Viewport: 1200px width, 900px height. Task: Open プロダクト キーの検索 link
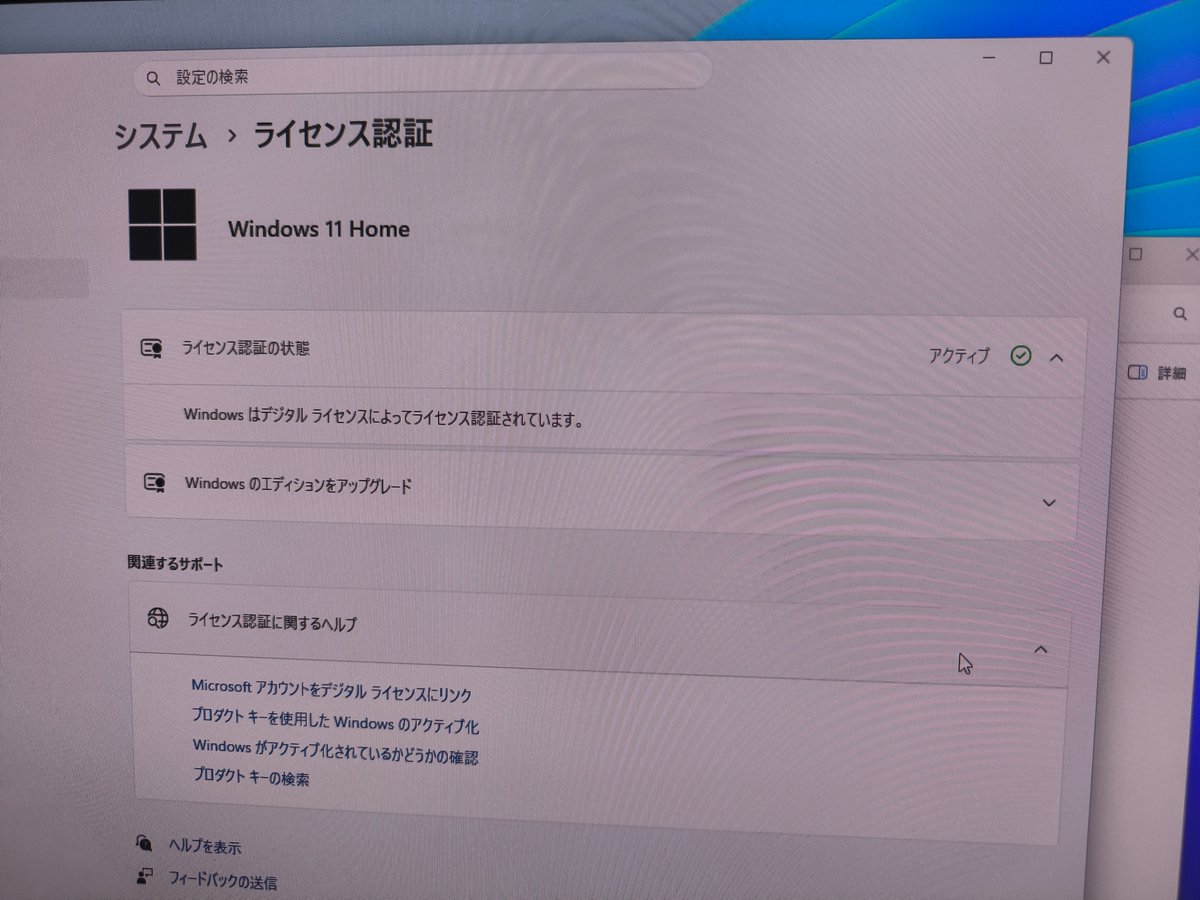pyautogui.click(x=251, y=776)
